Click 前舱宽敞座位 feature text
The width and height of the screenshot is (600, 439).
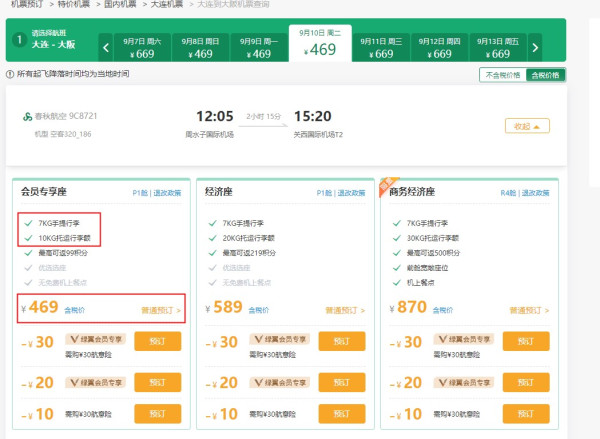click(427, 268)
